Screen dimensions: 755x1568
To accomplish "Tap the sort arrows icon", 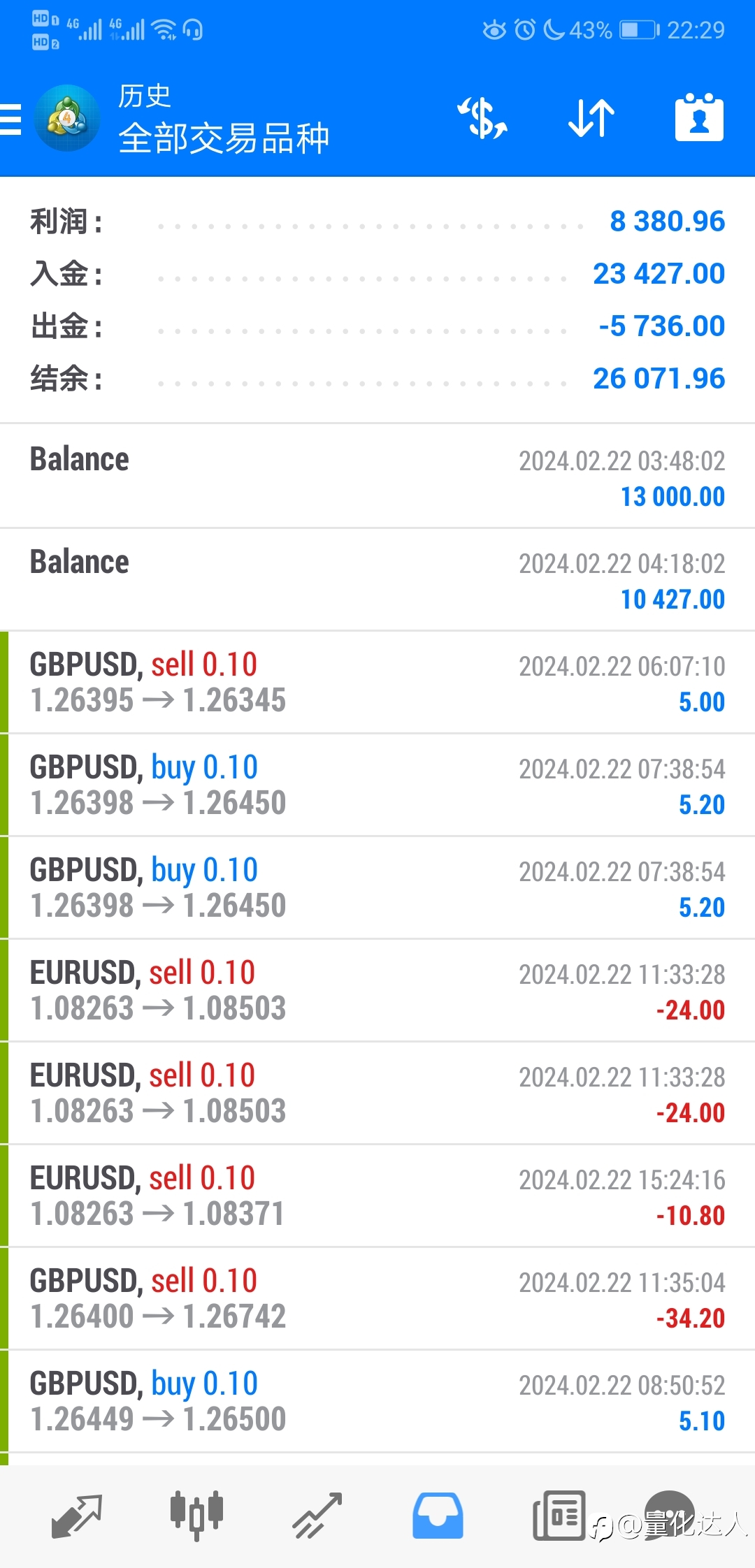I will click(591, 117).
